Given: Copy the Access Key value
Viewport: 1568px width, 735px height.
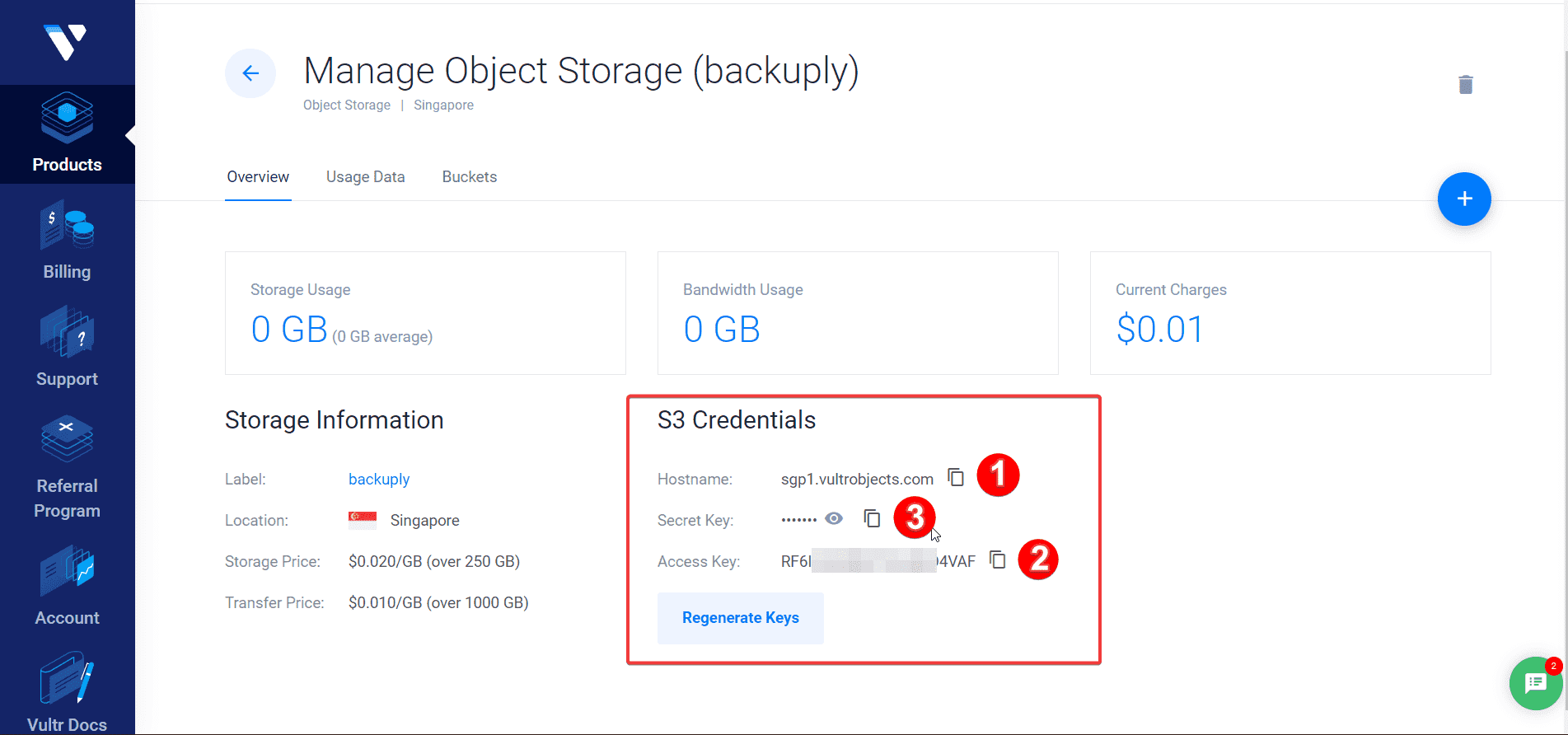Looking at the screenshot, I should click(x=998, y=560).
